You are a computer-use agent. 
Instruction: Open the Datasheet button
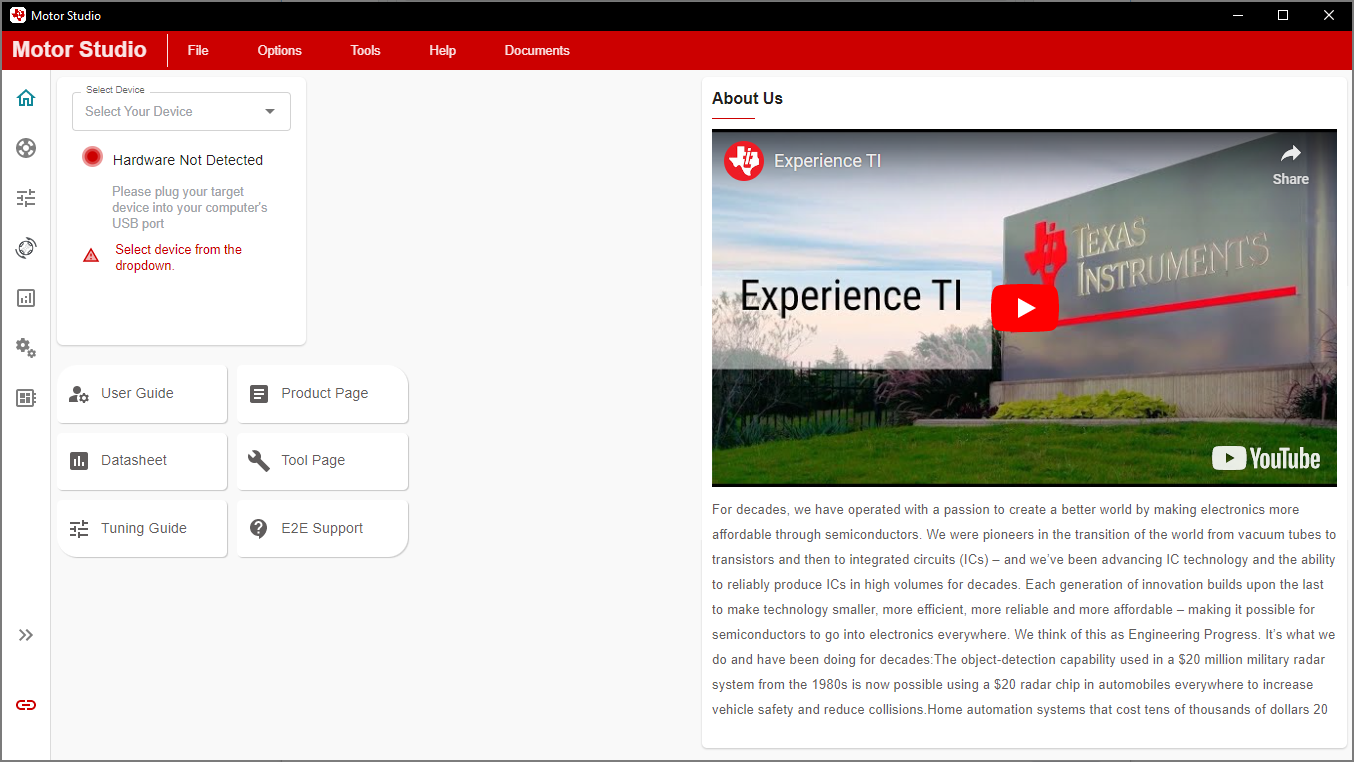click(142, 461)
